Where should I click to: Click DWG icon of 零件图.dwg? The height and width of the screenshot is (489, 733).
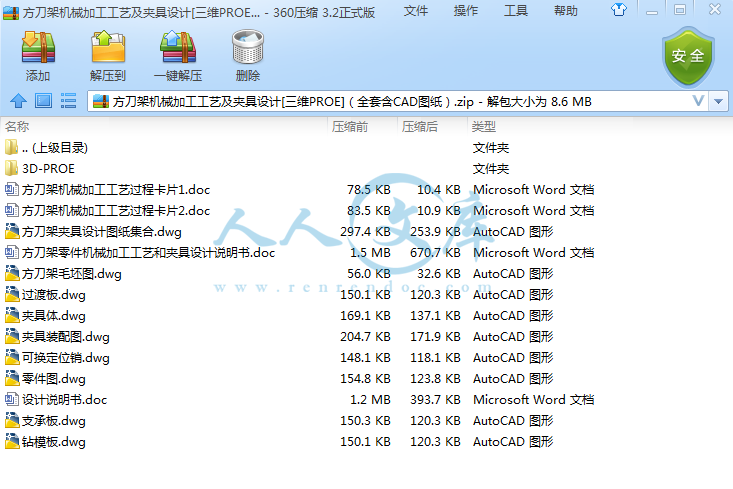click(x=12, y=378)
